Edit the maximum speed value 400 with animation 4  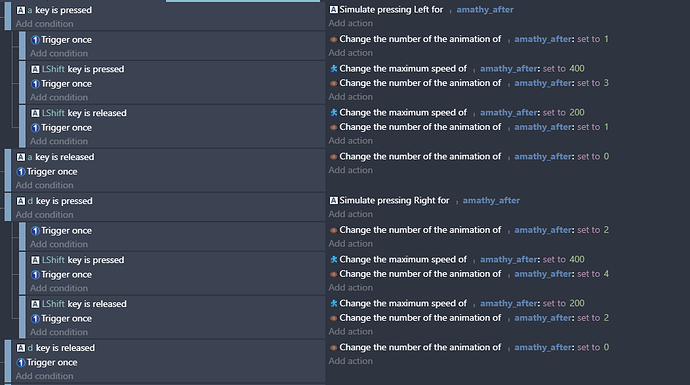[577, 260]
